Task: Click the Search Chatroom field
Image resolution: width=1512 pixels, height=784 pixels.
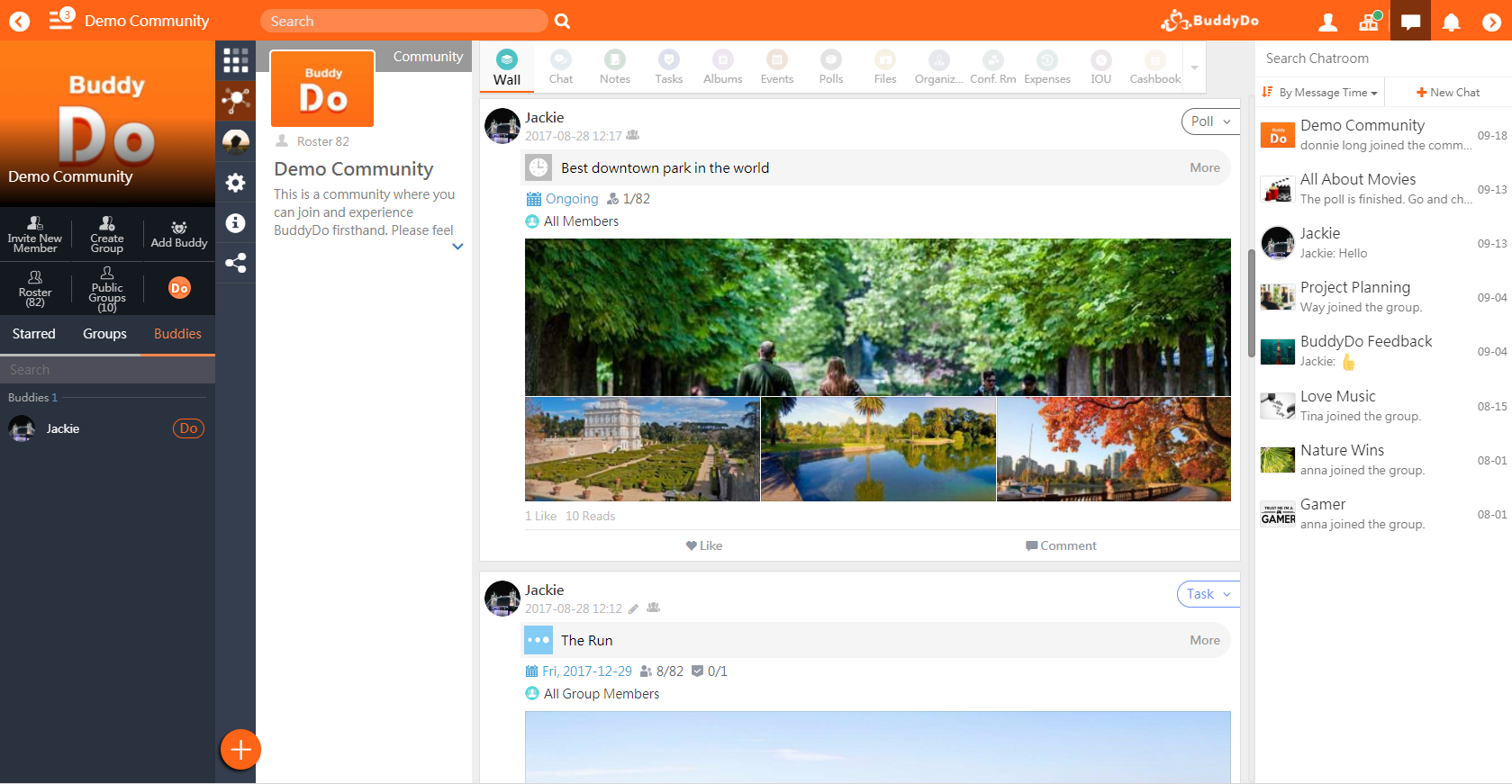Action: (x=1382, y=59)
